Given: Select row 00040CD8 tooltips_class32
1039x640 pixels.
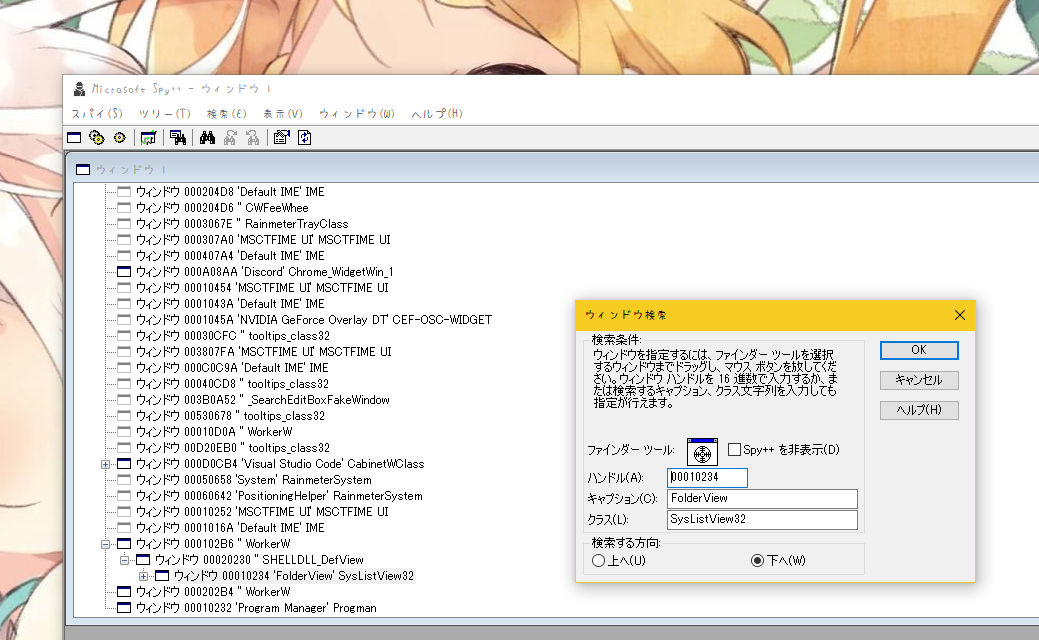Looking at the screenshot, I should tap(232, 384).
